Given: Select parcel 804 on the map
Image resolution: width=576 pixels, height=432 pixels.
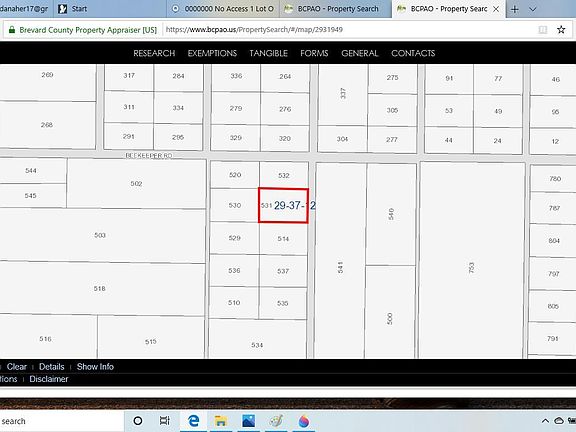Looking at the screenshot, I should (553, 241).
